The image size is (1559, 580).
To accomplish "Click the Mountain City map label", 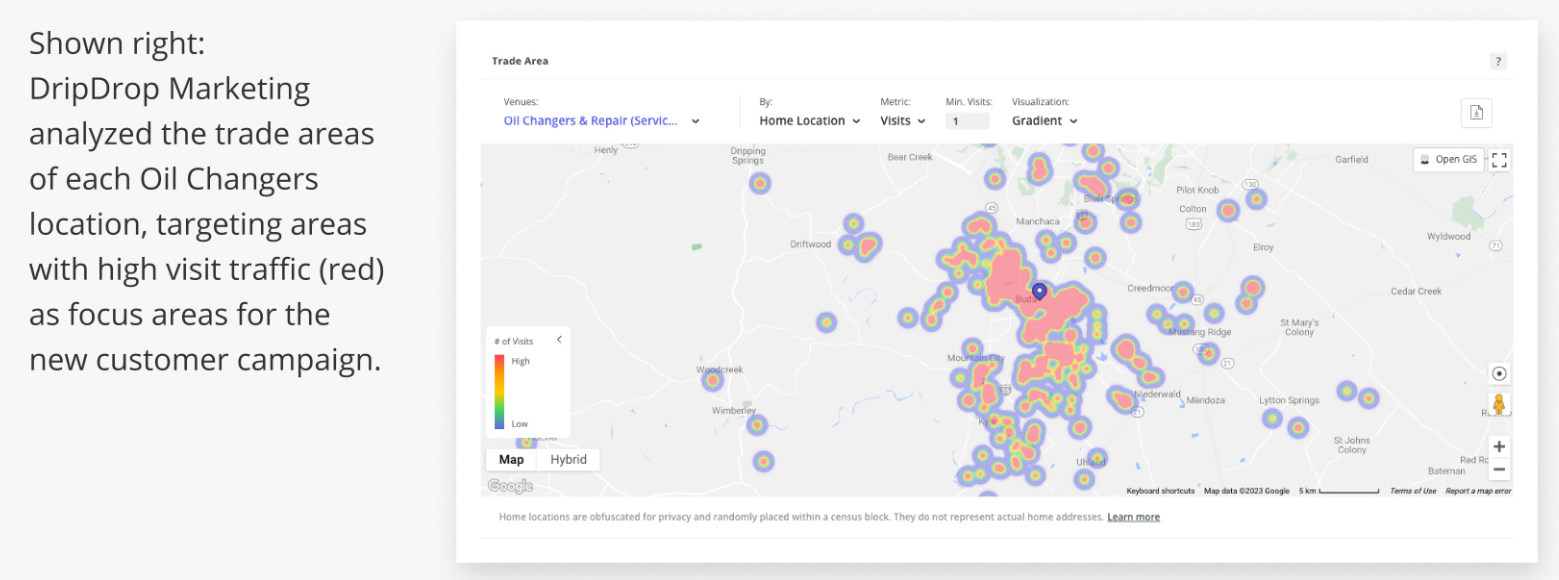I will 975,358.
